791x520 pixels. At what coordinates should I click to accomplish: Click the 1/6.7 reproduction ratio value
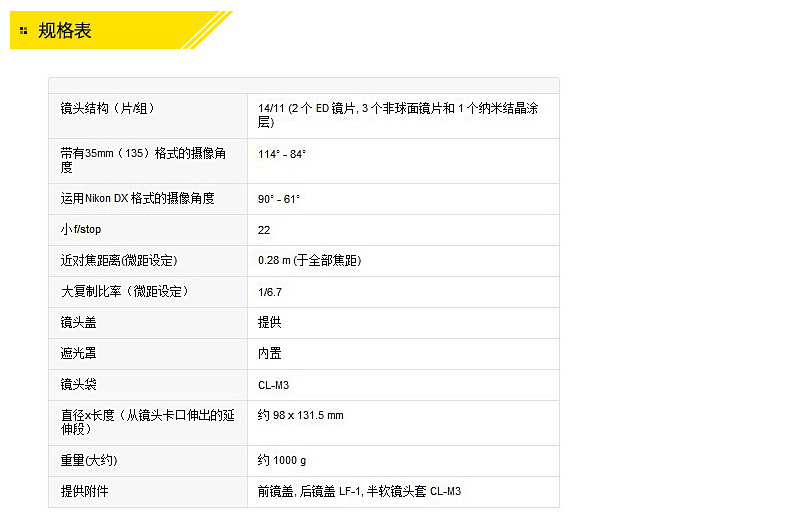tap(271, 292)
